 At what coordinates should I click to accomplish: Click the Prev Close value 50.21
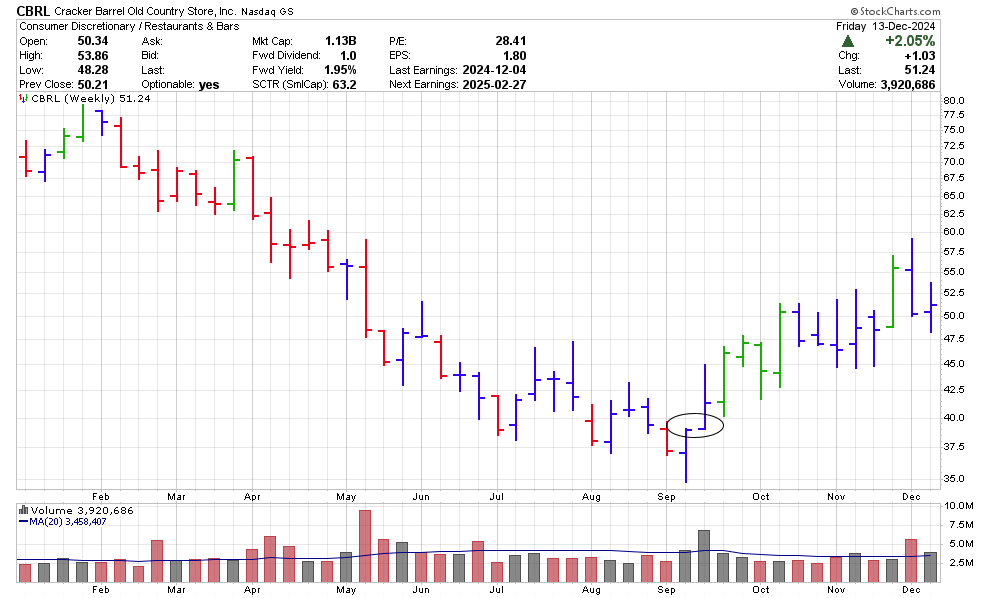[x=93, y=85]
